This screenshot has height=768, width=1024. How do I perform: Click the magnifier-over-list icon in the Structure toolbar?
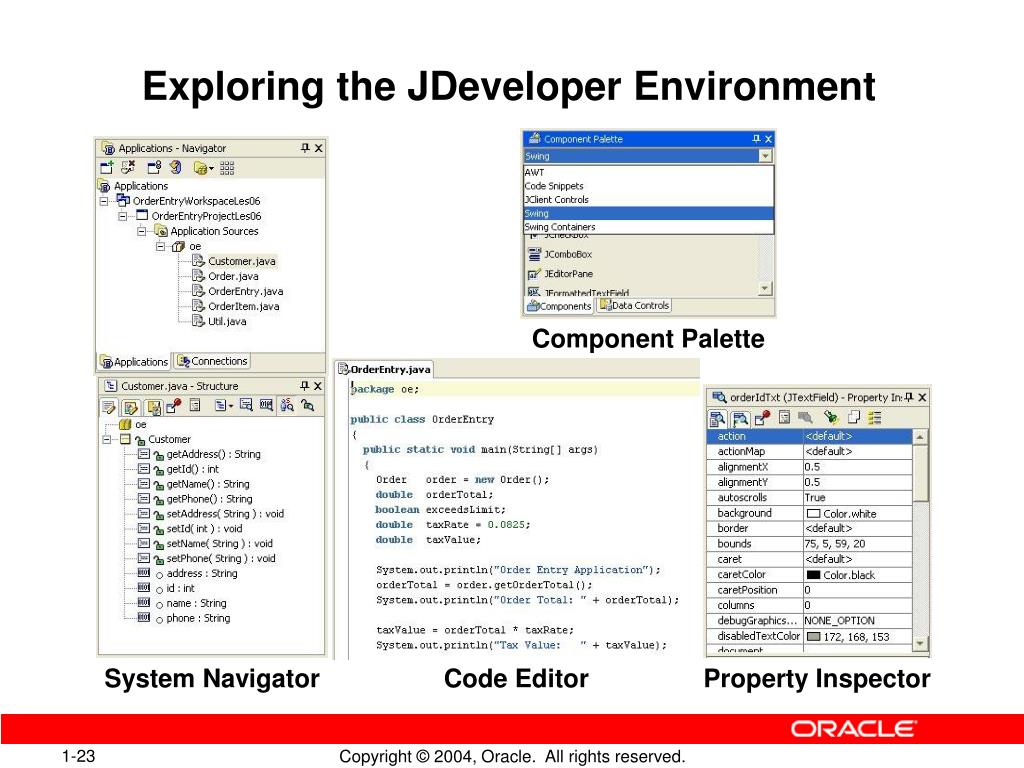coord(246,406)
